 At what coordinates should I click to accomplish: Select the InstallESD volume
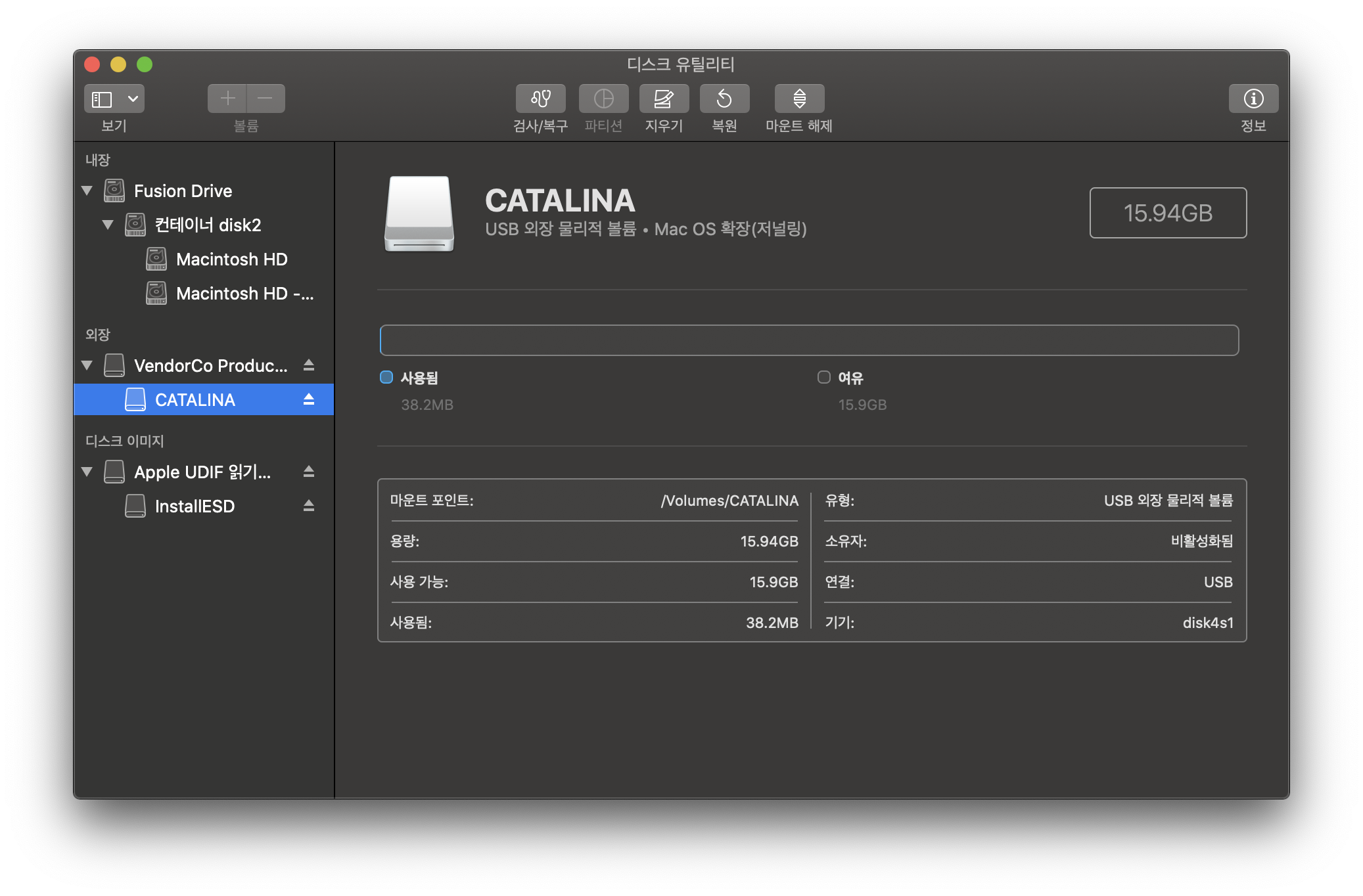pos(204,506)
